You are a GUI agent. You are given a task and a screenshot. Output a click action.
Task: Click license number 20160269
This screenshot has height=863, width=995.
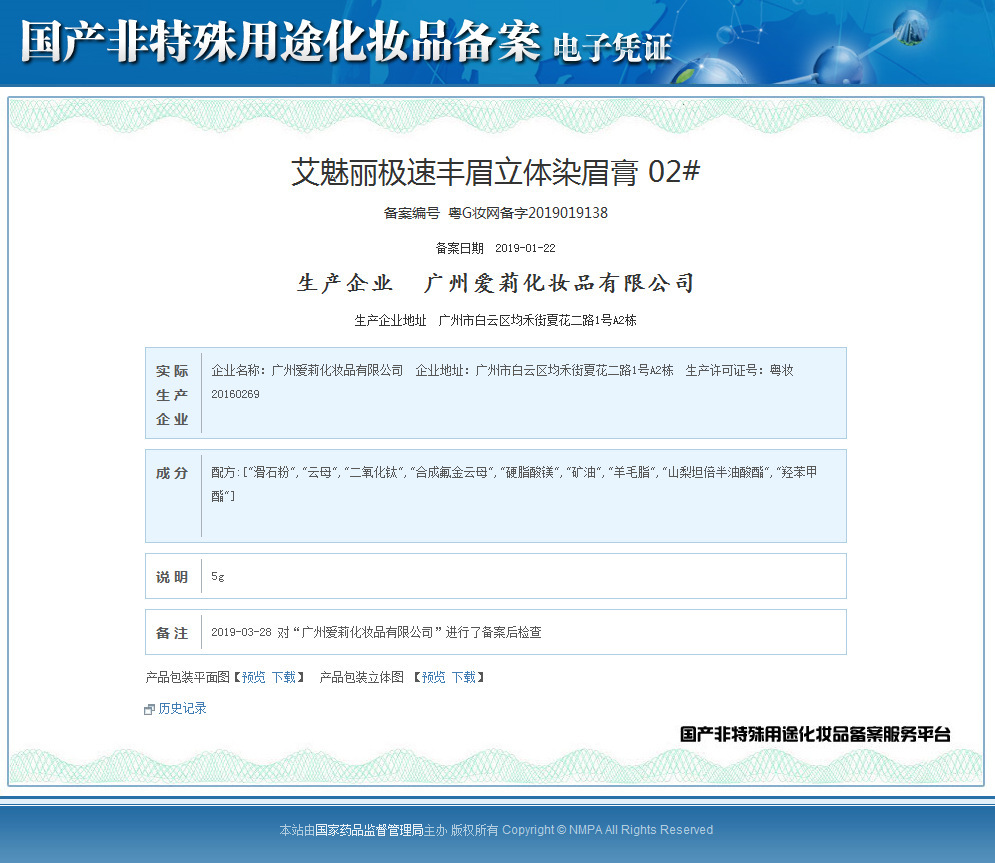click(x=235, y=394)
